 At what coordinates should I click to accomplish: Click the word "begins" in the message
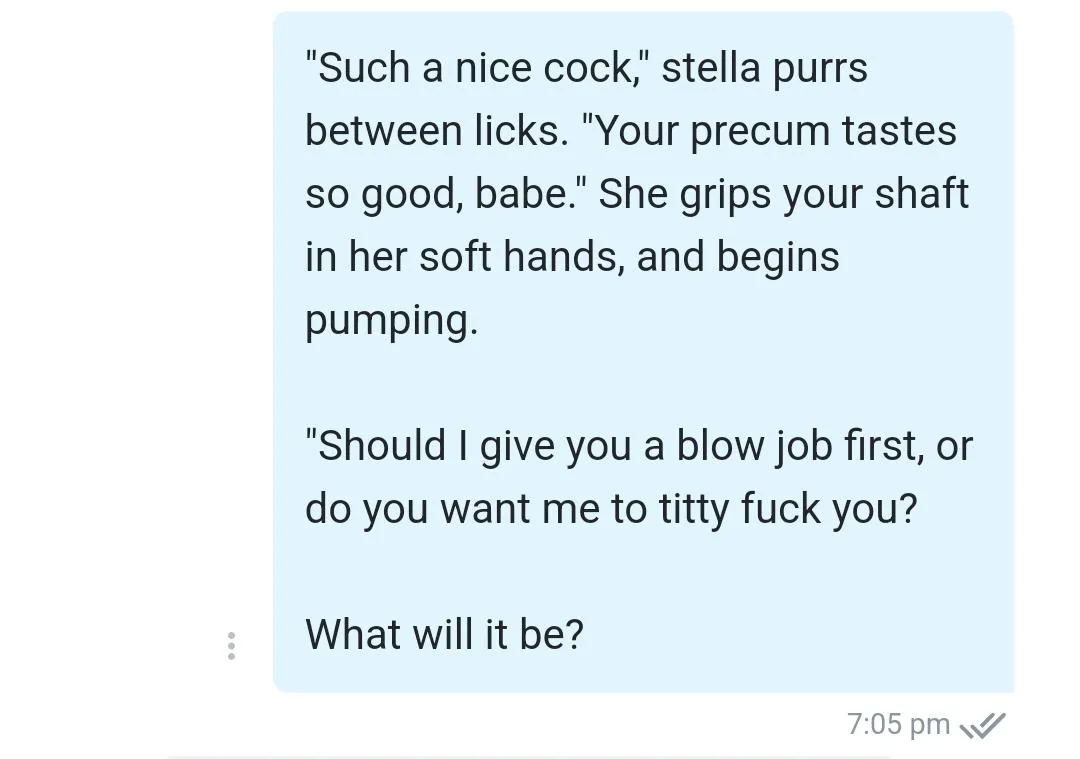(x=778, y=258)
